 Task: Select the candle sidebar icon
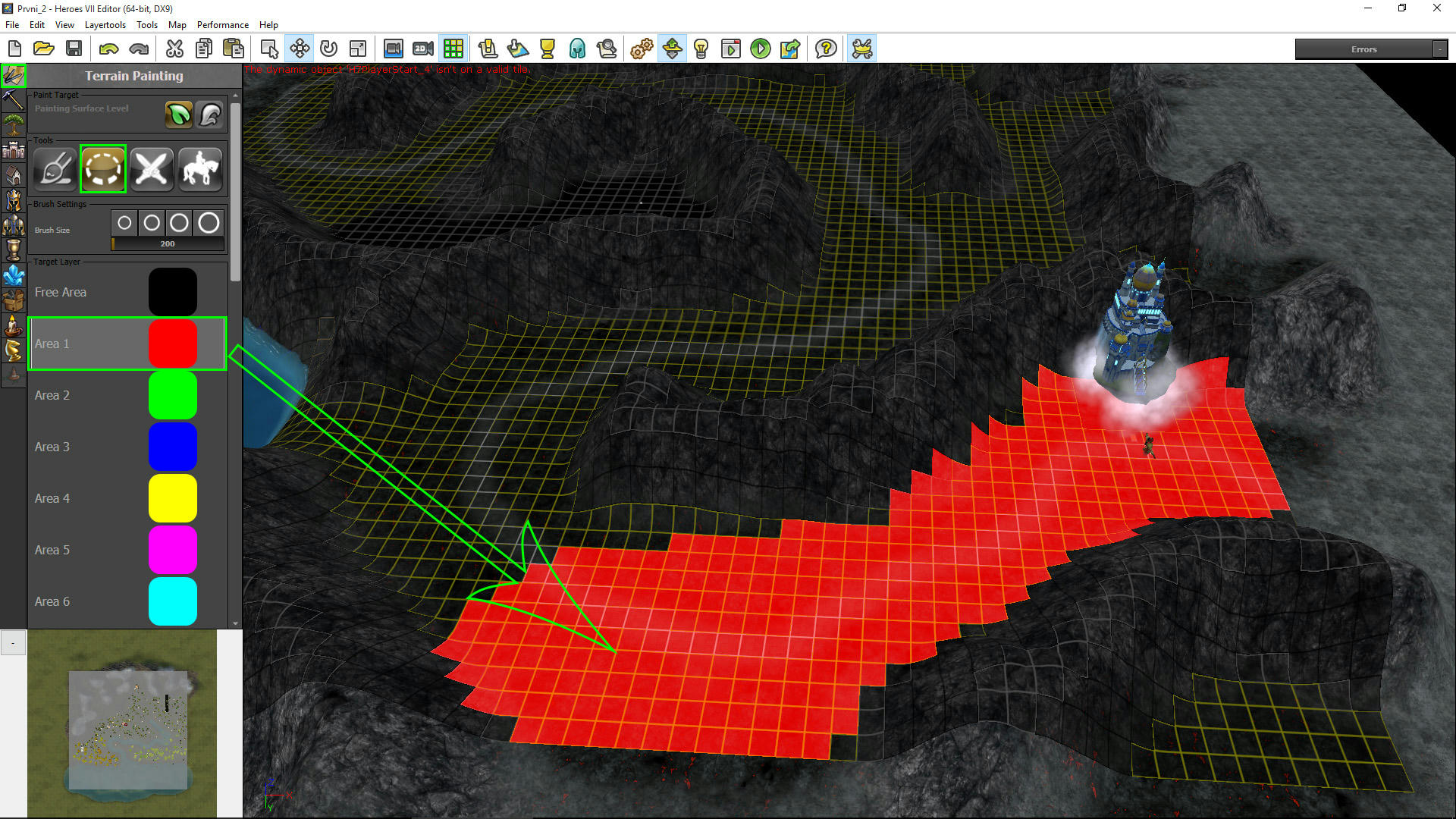click(13, 325)
